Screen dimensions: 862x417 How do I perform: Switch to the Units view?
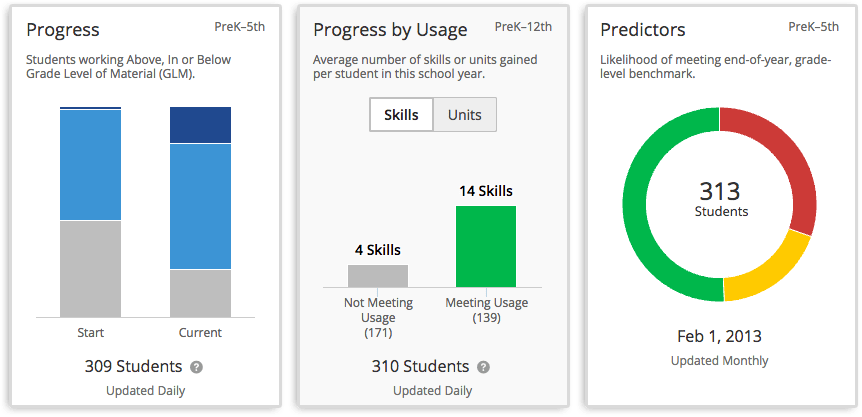(x=464, y=115)
